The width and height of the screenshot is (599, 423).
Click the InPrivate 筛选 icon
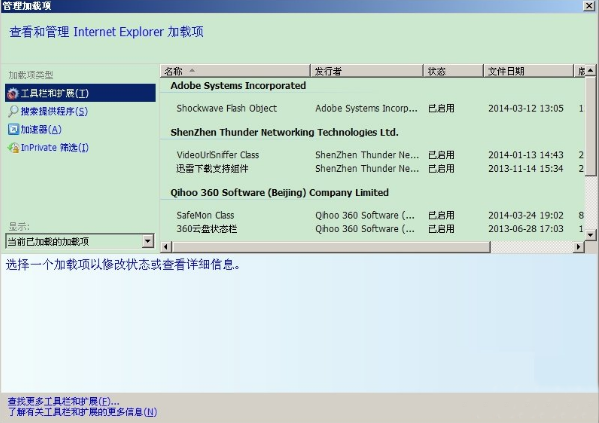[x=13, y=147]
